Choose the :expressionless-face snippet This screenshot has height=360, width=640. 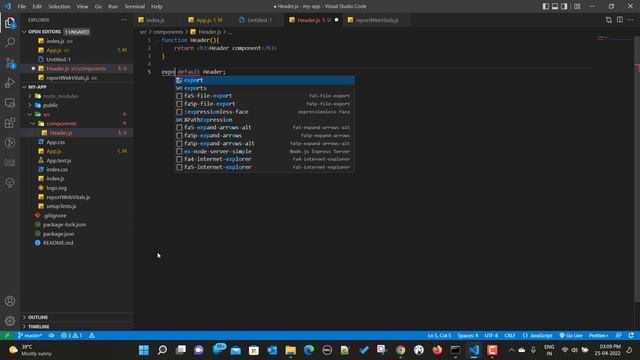pyautogui.click(x=264, y=111)
